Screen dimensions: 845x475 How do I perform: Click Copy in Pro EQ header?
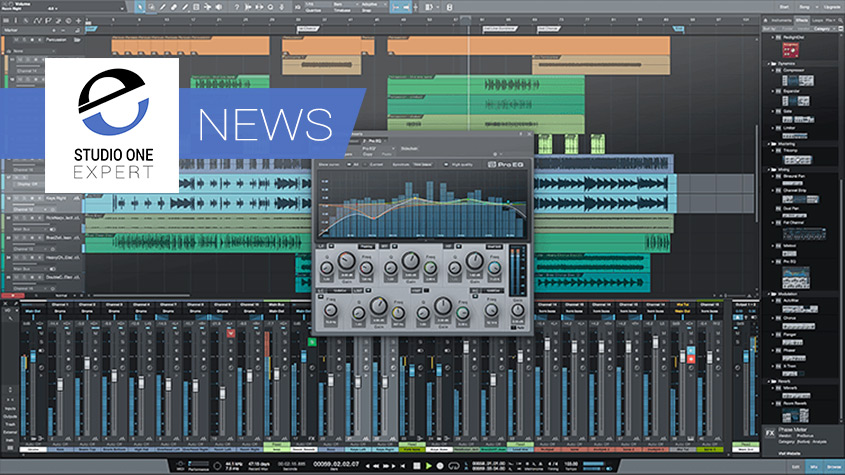pos(368,154)
